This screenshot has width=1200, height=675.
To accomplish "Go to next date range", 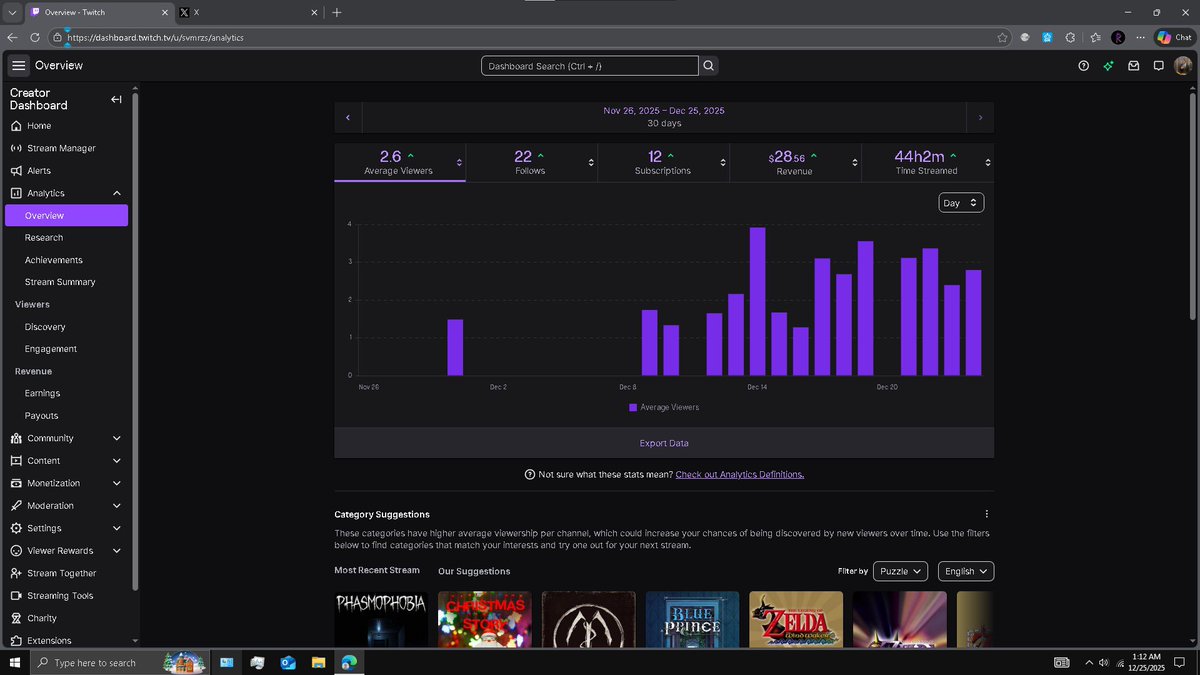I will point(980,118).
